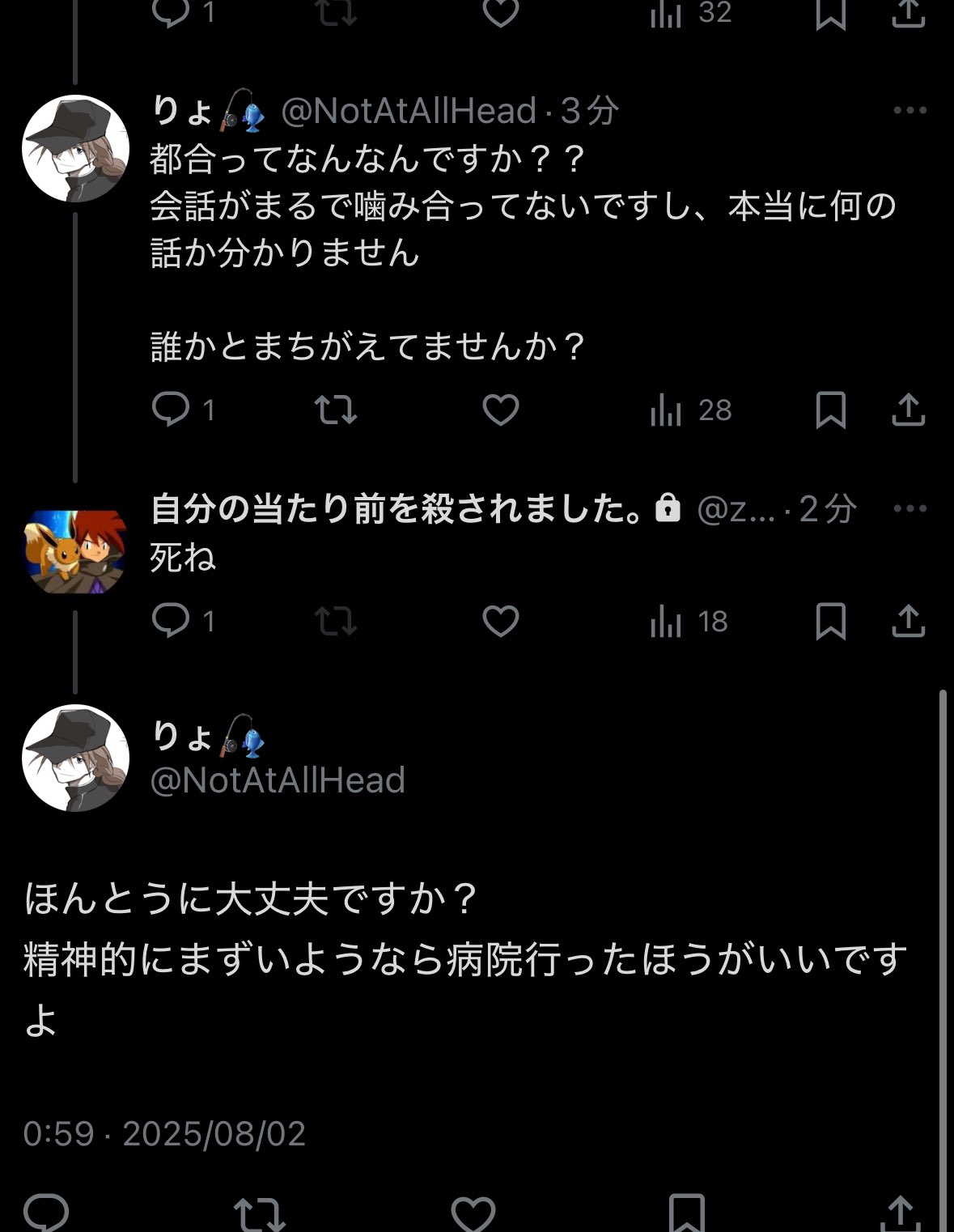Share the main tweet at bottom
954x1232 pixels.
point(900,1213)
